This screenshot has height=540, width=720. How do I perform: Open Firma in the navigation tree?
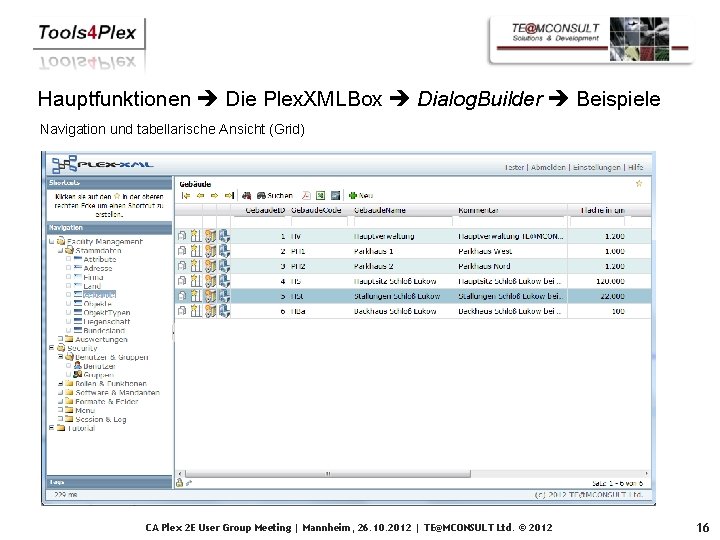[93, 277]
